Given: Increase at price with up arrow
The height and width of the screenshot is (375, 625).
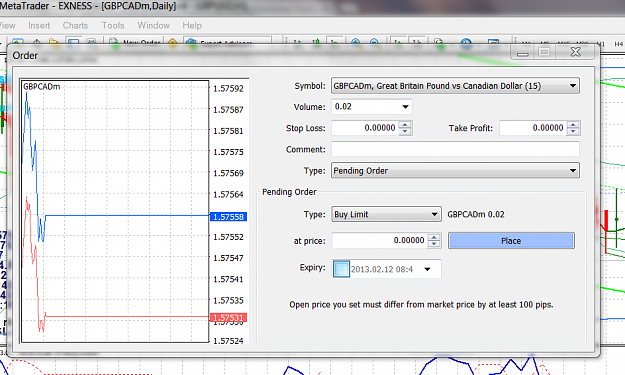Looking at the screenshot, I should coord(434,237).
